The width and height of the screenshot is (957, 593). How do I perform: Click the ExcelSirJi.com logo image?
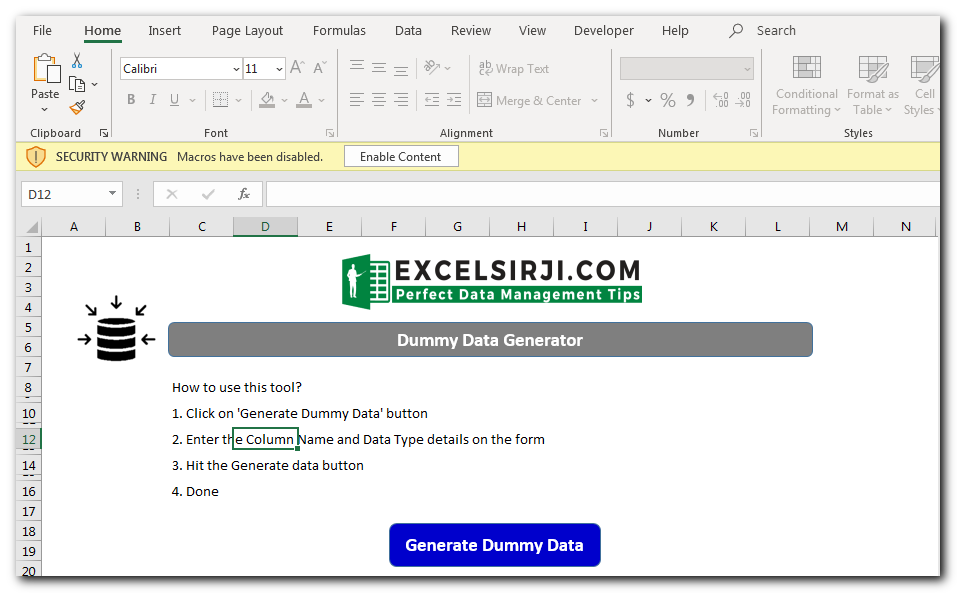(x=491, y=281)
